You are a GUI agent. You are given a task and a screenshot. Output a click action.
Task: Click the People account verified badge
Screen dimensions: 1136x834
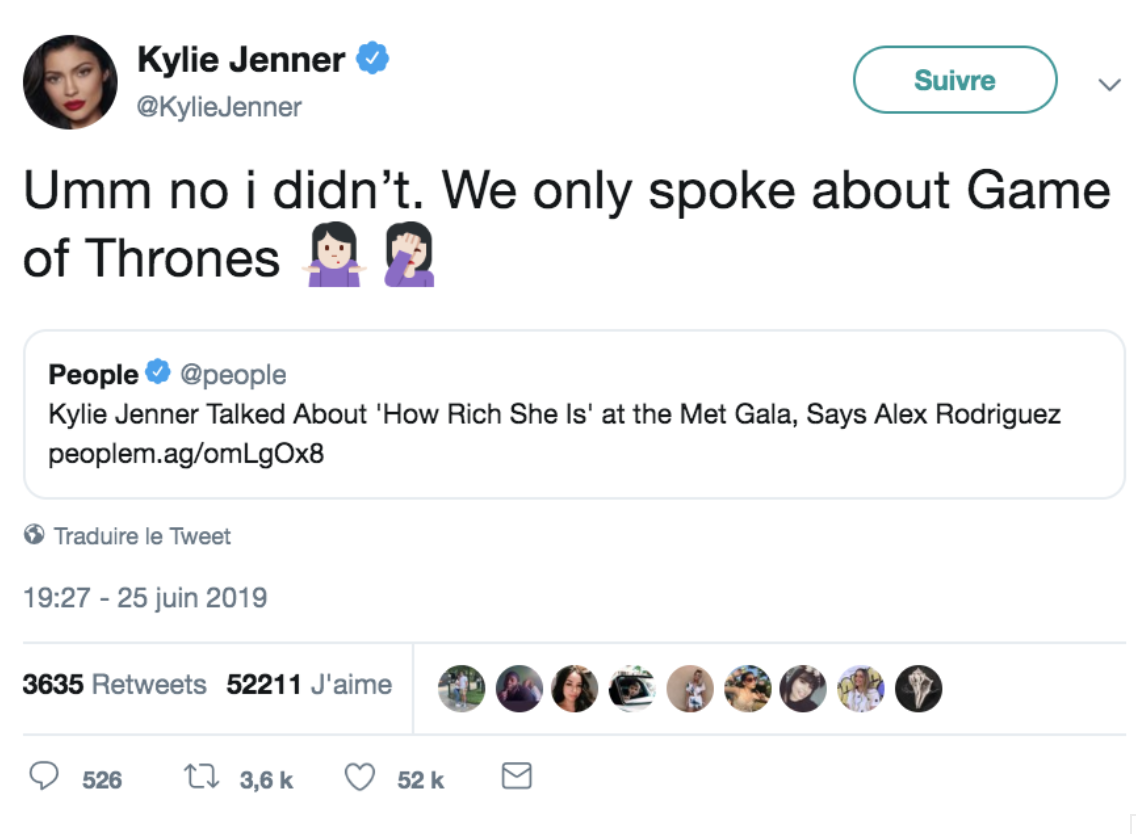click(x=158, y=374)
